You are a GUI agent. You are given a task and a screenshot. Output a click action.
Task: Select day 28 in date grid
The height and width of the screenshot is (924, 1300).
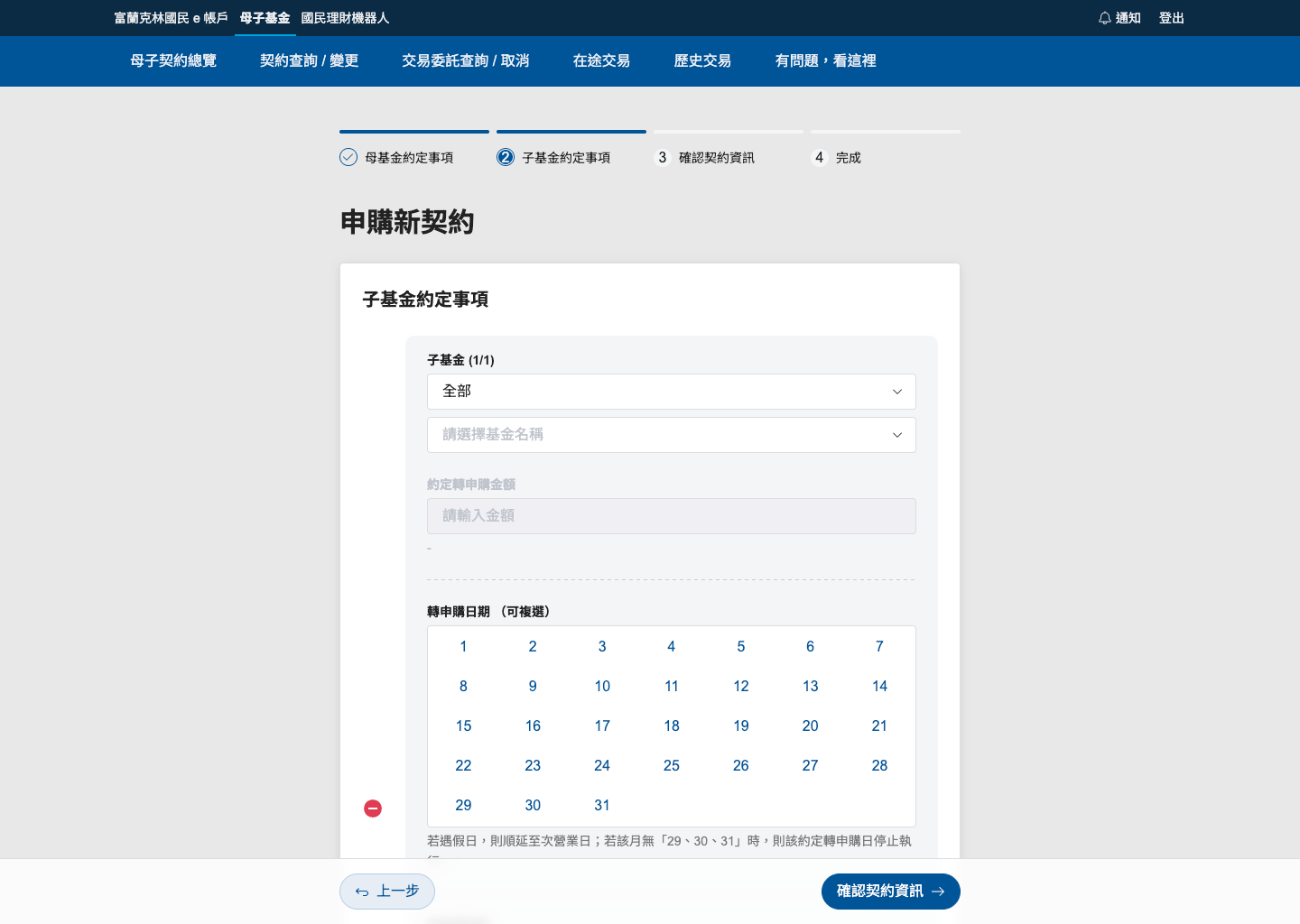[x=879, y=765]
